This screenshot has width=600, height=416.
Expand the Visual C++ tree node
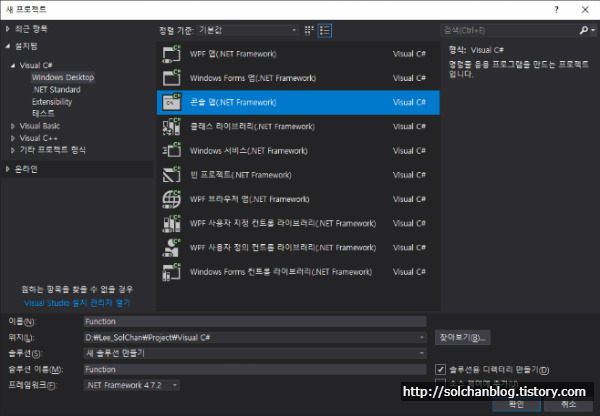[x=13, y=138]
